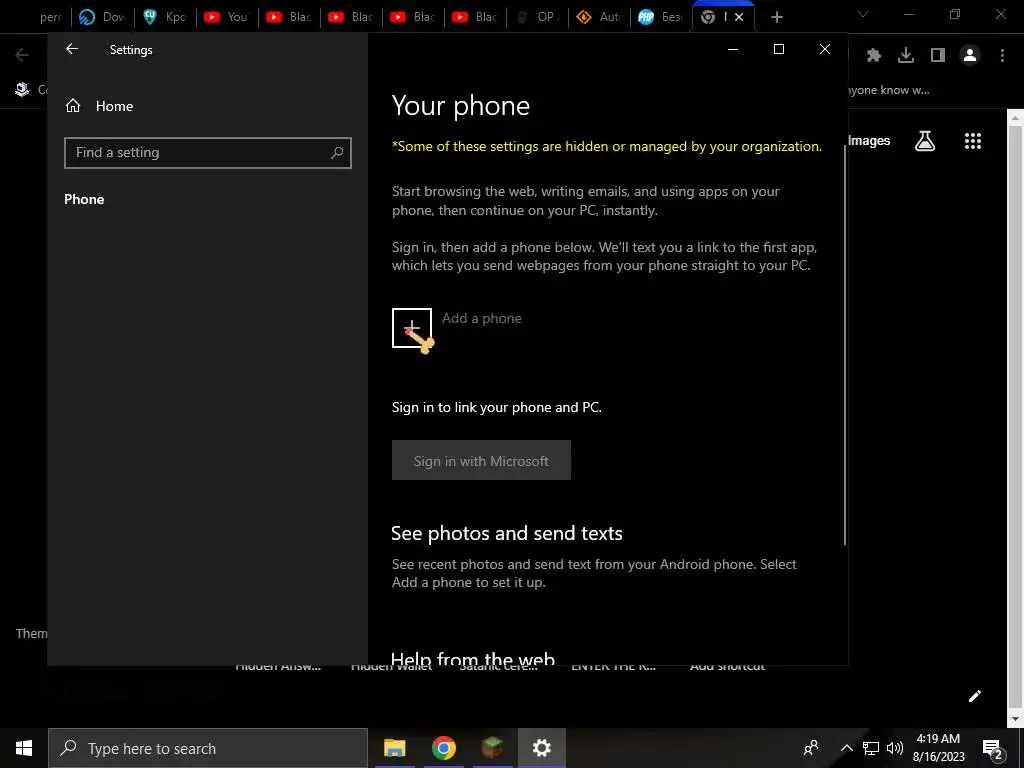The height and width of the screenshot is (768, 1024).
Task: Open Minecraft icon in taskbar
Action: tap(492, 748)
